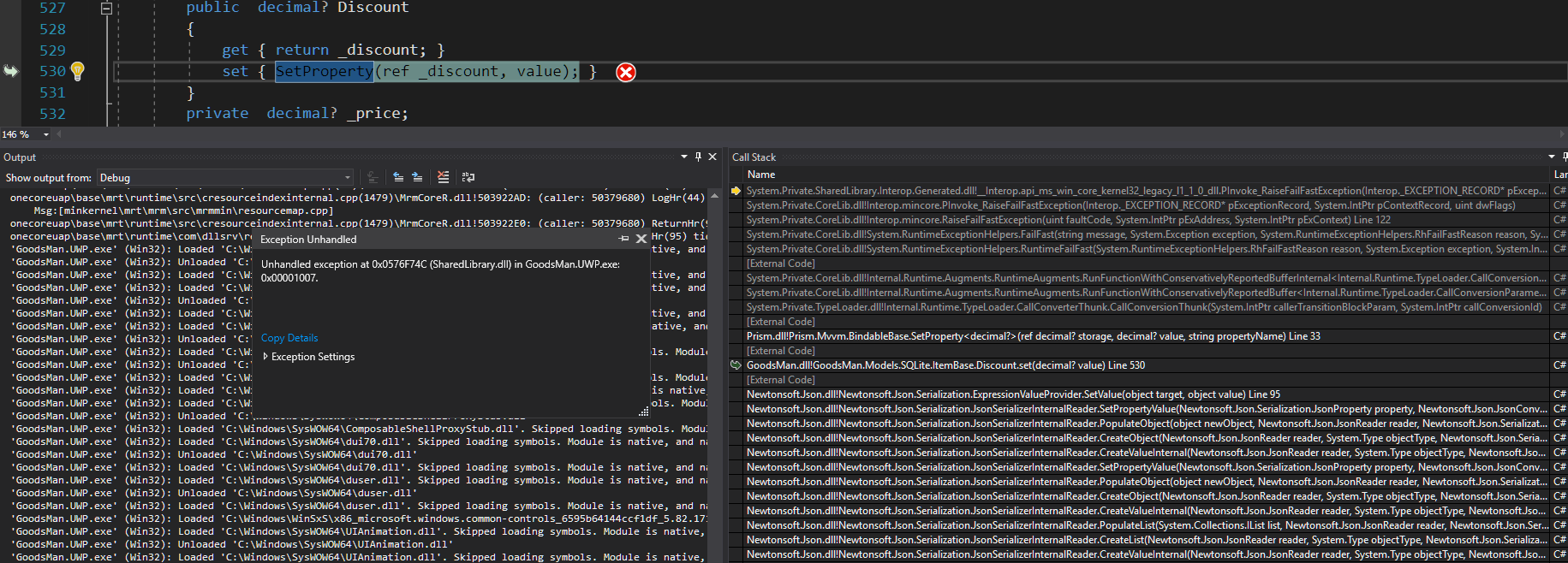This screenshot has width=1568, height=563.
Task: Collapse the Discount property using outline toggle at line 527
Action: click(x=106, y=8)
